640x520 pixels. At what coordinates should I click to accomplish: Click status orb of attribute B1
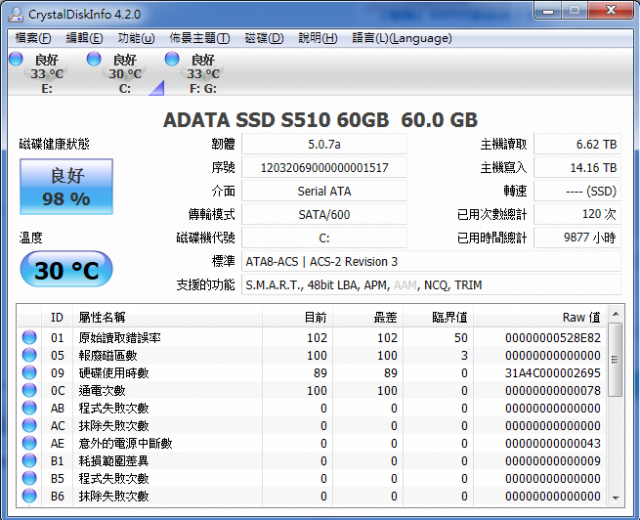pyautogui.click(x=29, y=460)
